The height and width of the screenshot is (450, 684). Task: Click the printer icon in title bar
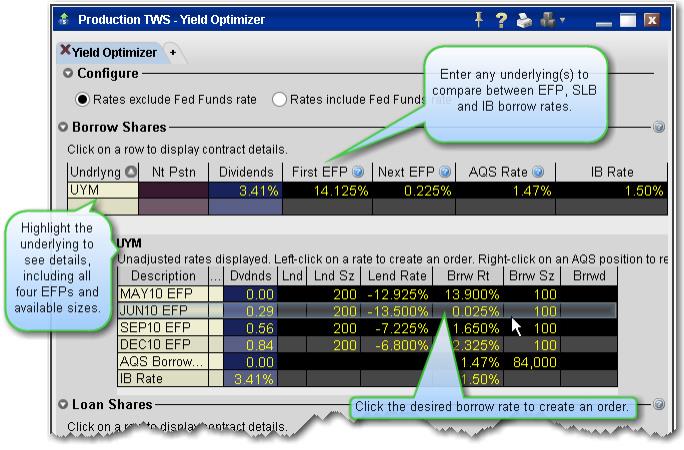tap(525, 19)
